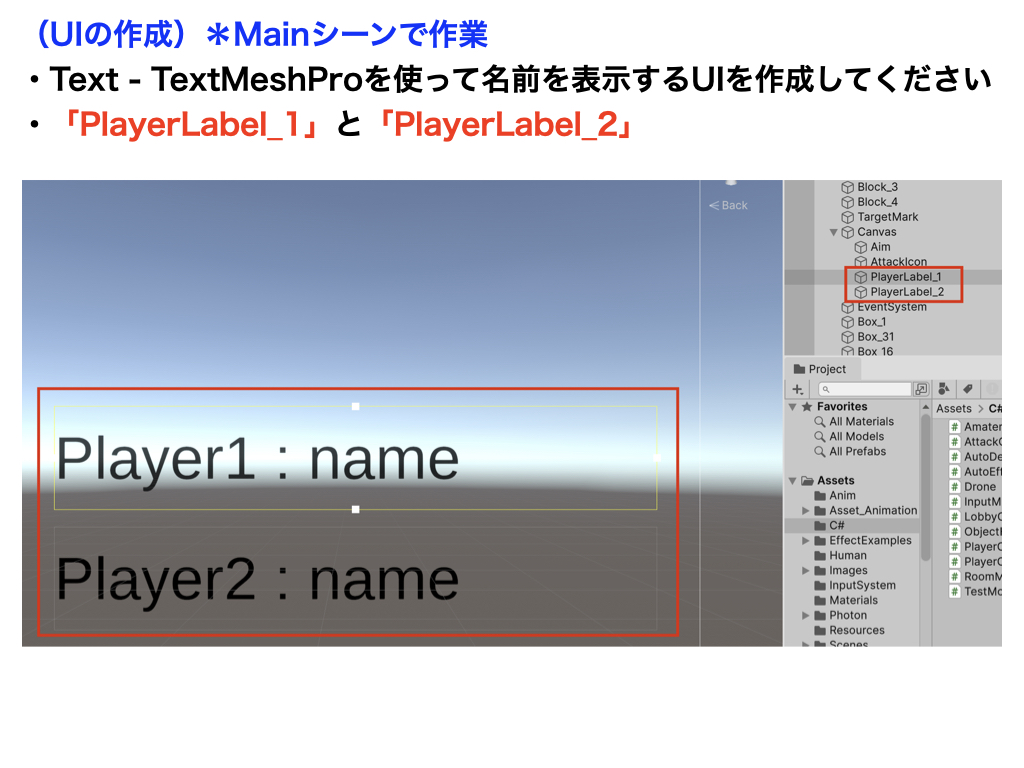Collapse the Canvas hierarchy node
Viewport: 1024px width, 768px height.
tap(833, 232)
